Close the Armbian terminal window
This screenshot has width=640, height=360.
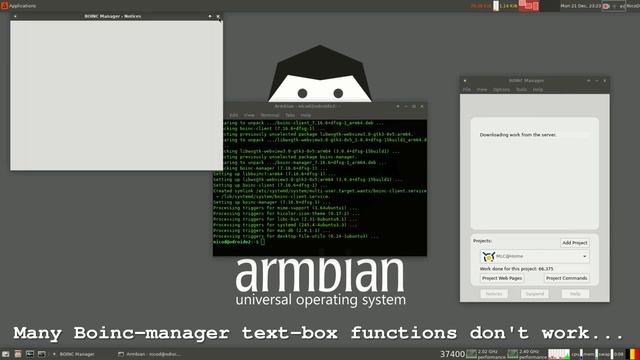[x=422, y=107]
